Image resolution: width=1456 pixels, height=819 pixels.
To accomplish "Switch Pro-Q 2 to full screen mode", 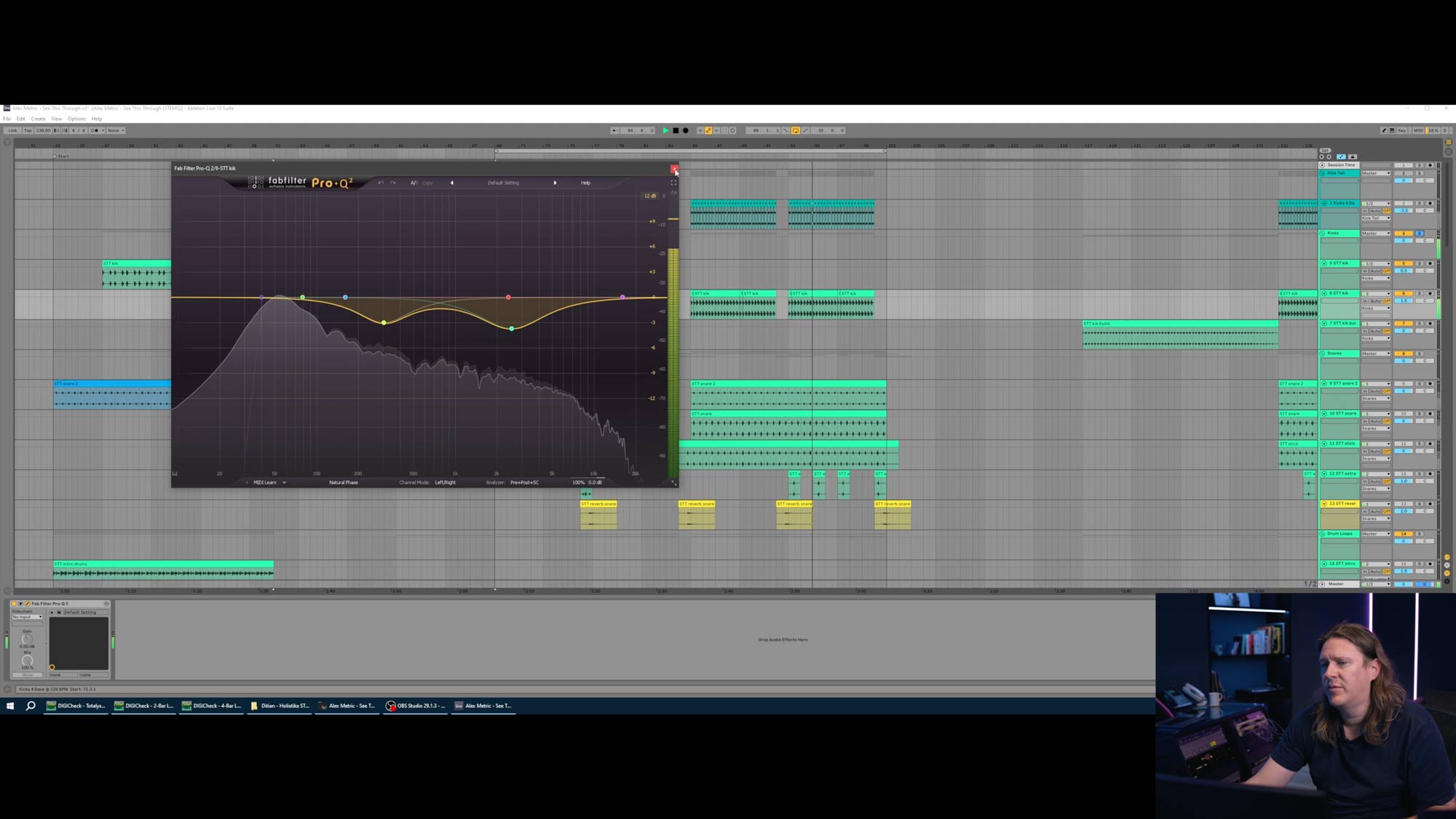I will click(x=673, y=183).
